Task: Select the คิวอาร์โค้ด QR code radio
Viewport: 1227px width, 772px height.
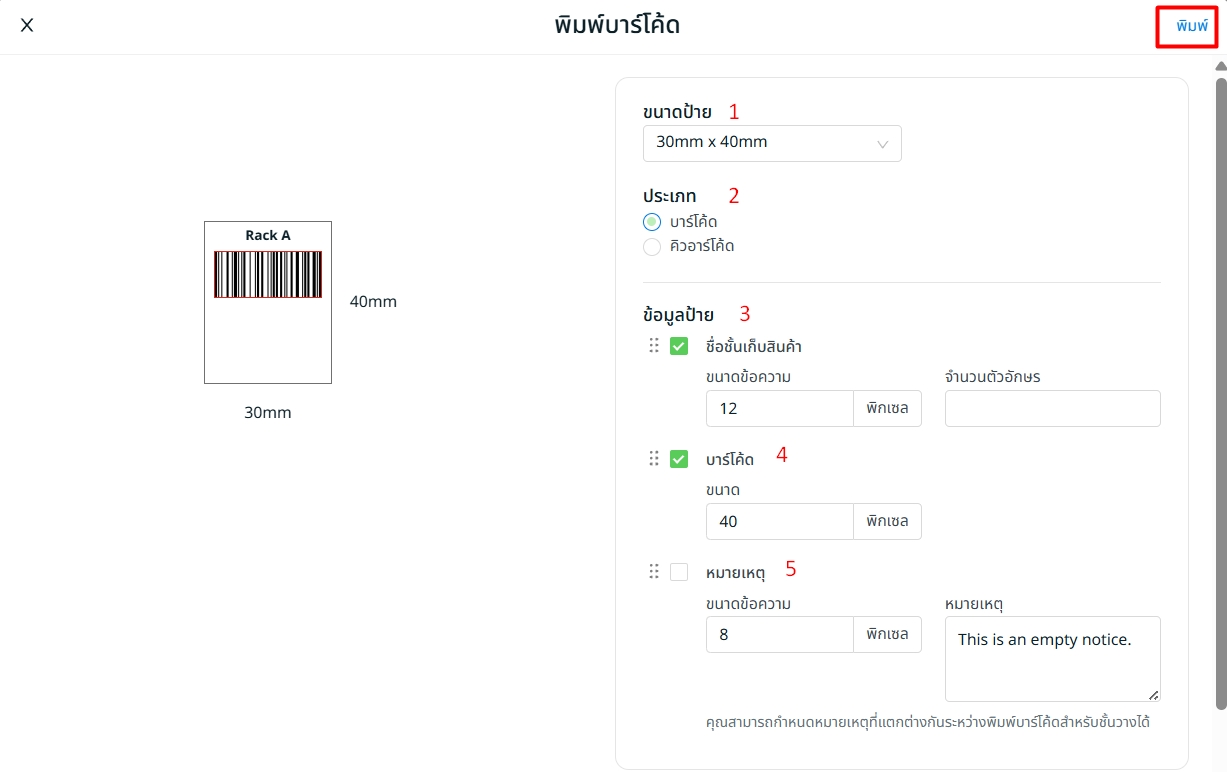Action: (x=652, y=246)
